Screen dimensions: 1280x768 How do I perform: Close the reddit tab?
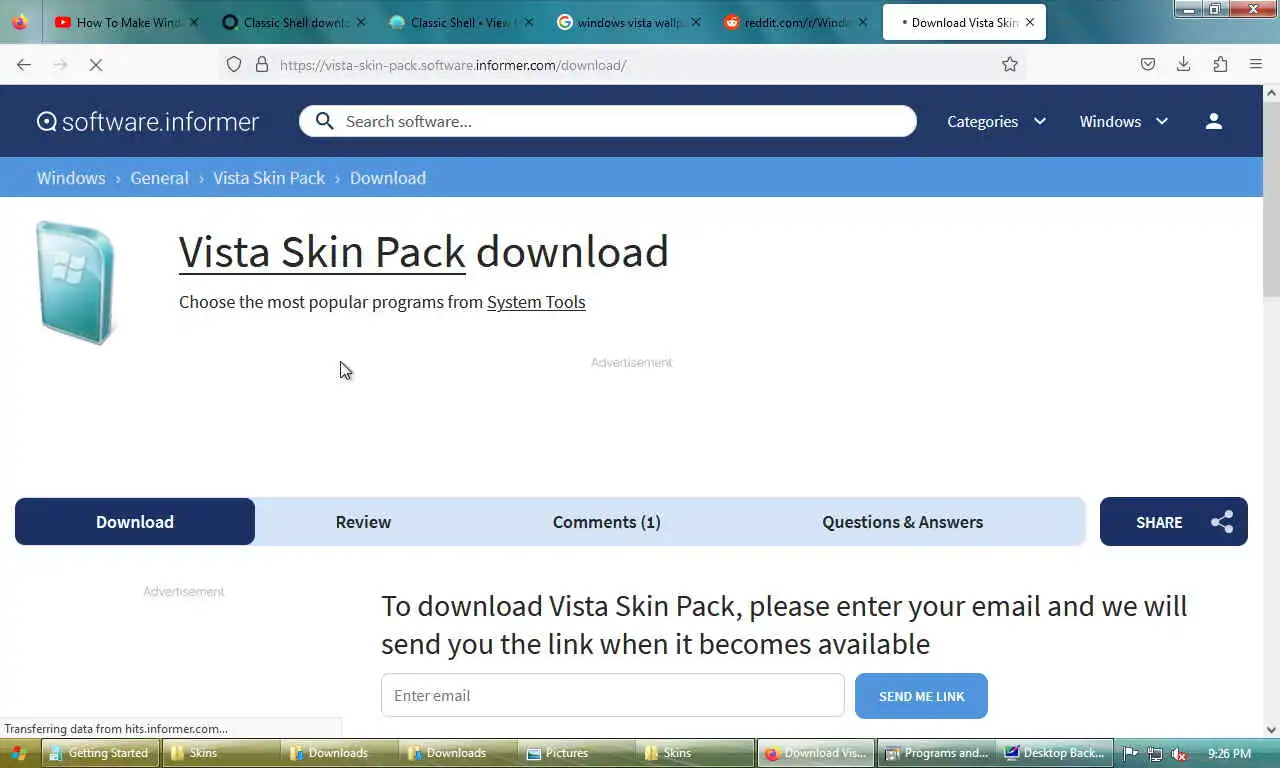click(x=863, y=22)
